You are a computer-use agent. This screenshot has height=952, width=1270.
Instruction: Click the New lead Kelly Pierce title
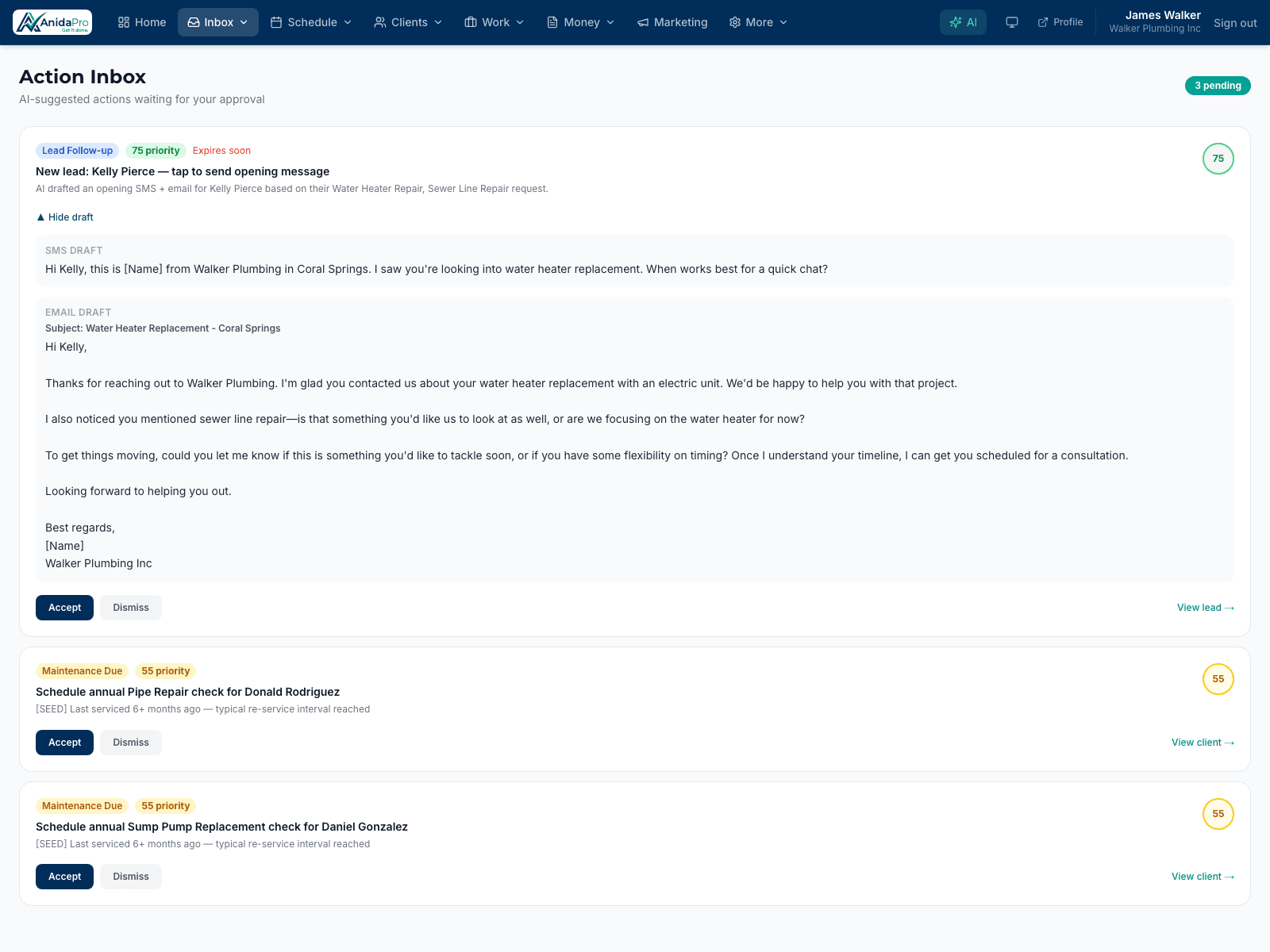183,171
